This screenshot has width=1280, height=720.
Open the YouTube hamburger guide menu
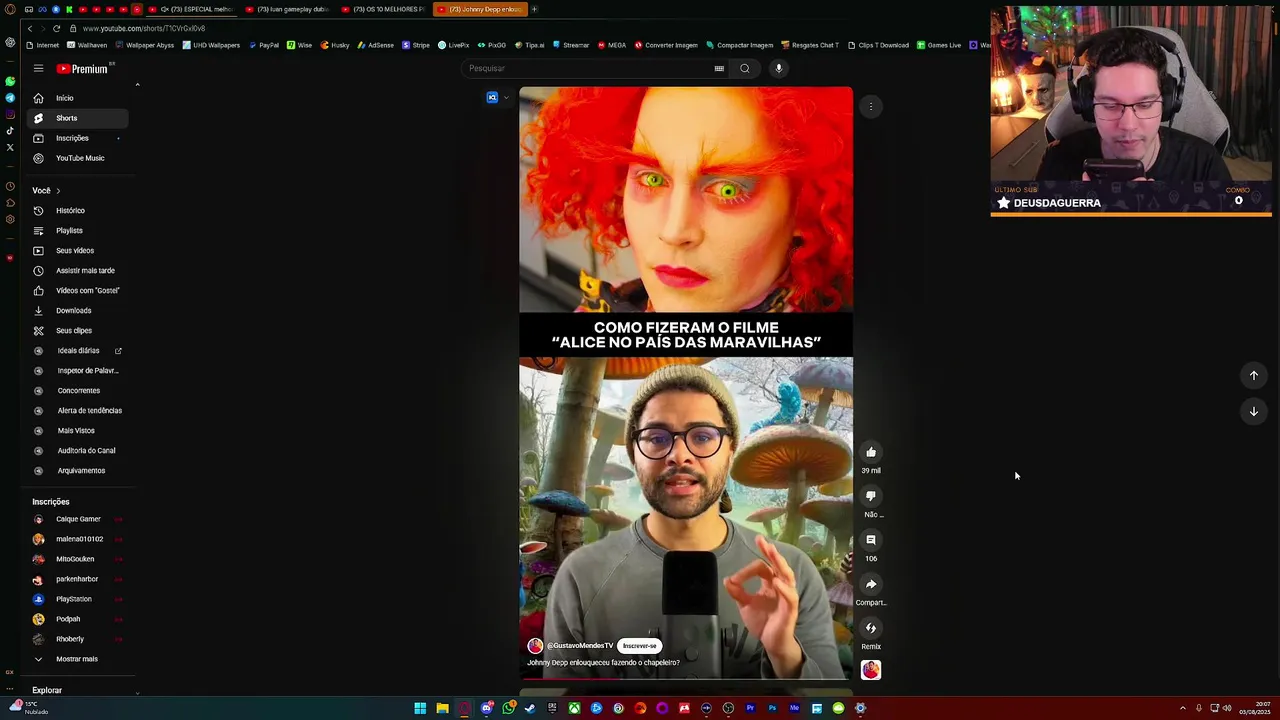pyautogui.click(x=38, y=68)
